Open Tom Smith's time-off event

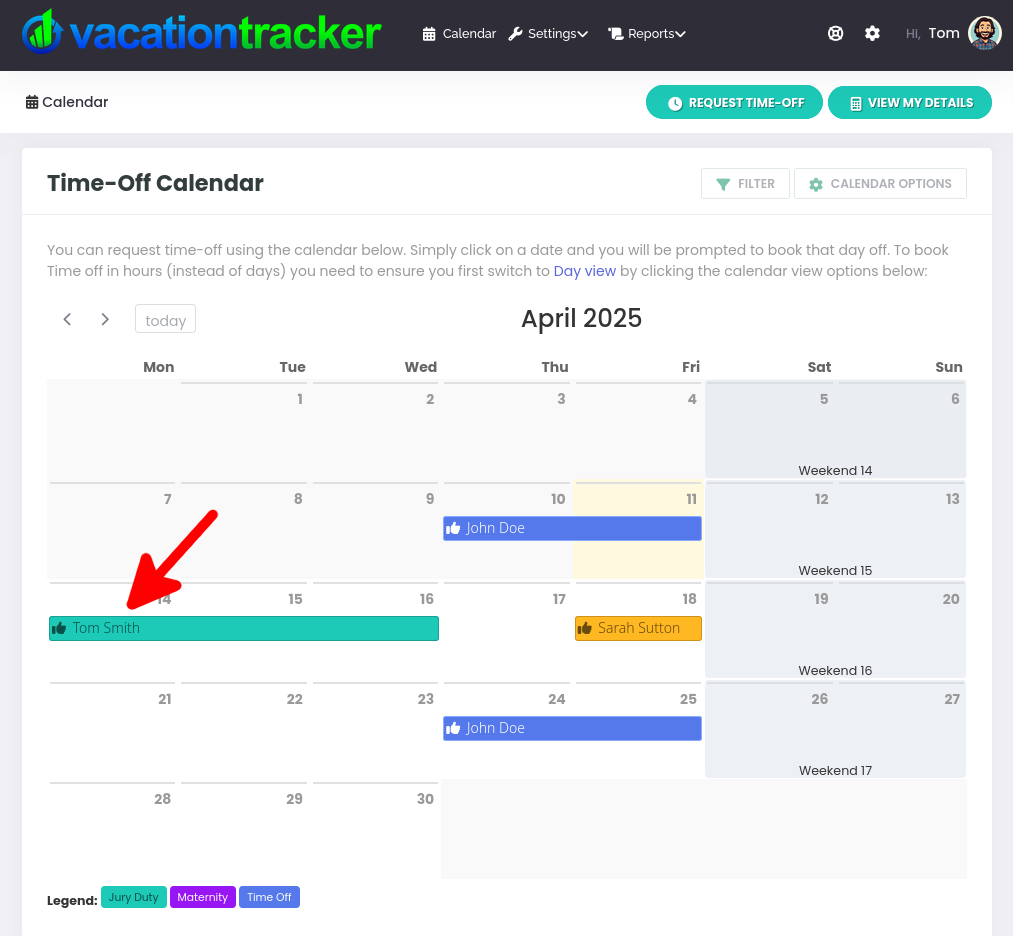pos(244,628)
